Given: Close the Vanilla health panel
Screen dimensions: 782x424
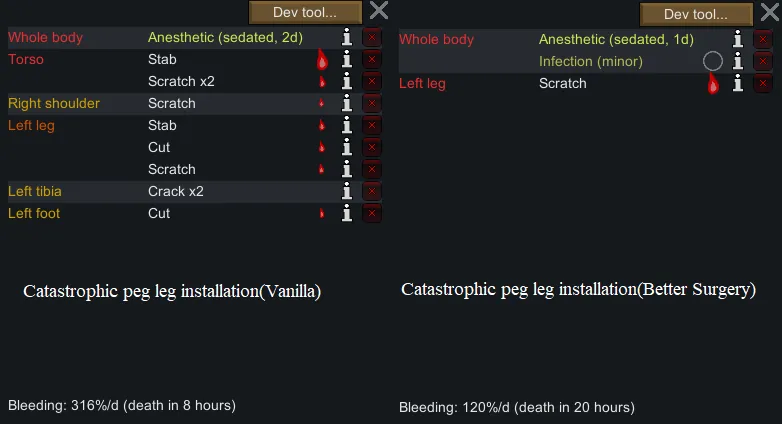Looking at the screenshot, I should point(379,11).
